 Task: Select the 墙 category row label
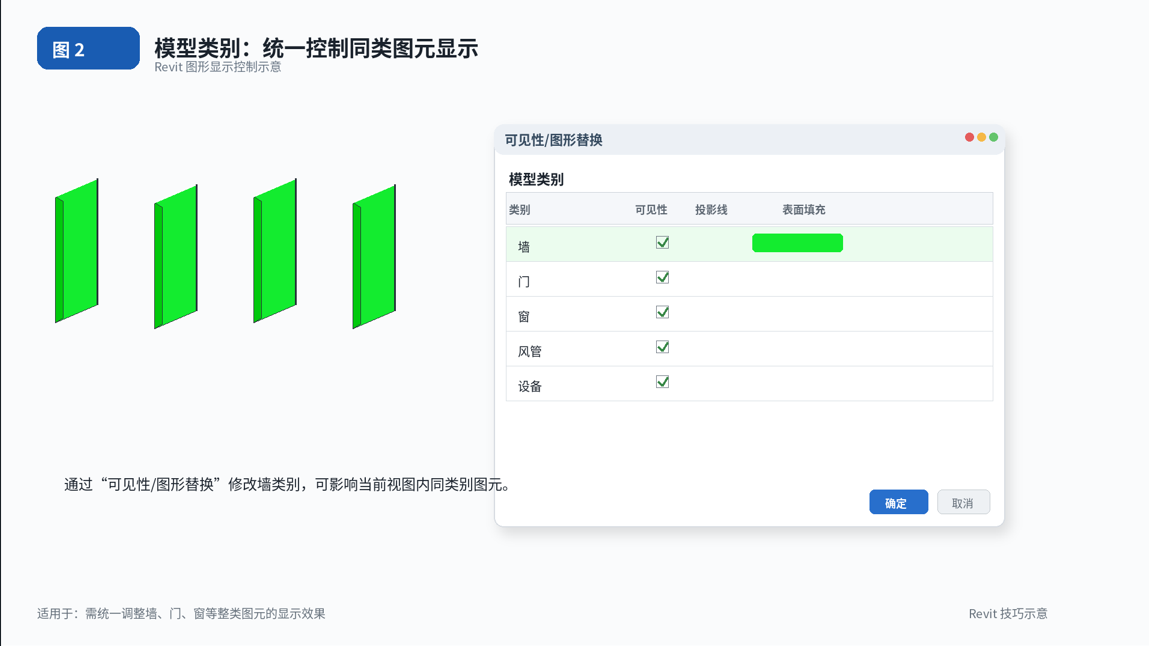pos(524,247)
